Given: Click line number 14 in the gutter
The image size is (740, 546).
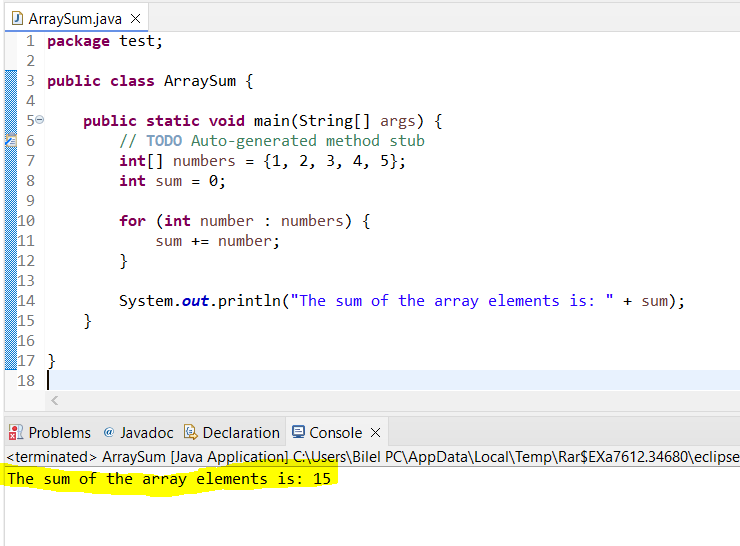Looking at the screenshot, I should [26, 301].
